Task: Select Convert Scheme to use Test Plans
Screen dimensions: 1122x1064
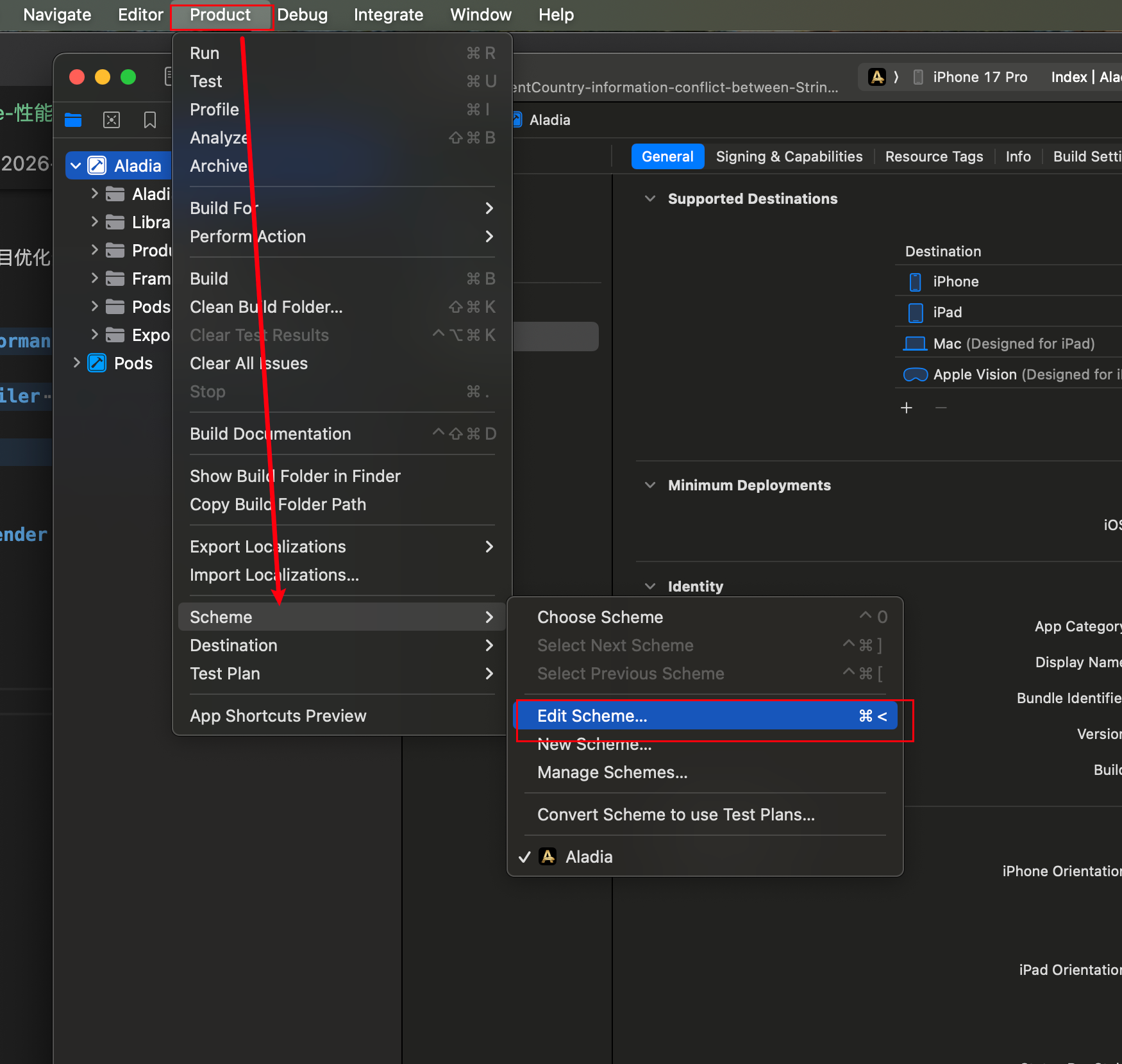Action: coord(705,815)
